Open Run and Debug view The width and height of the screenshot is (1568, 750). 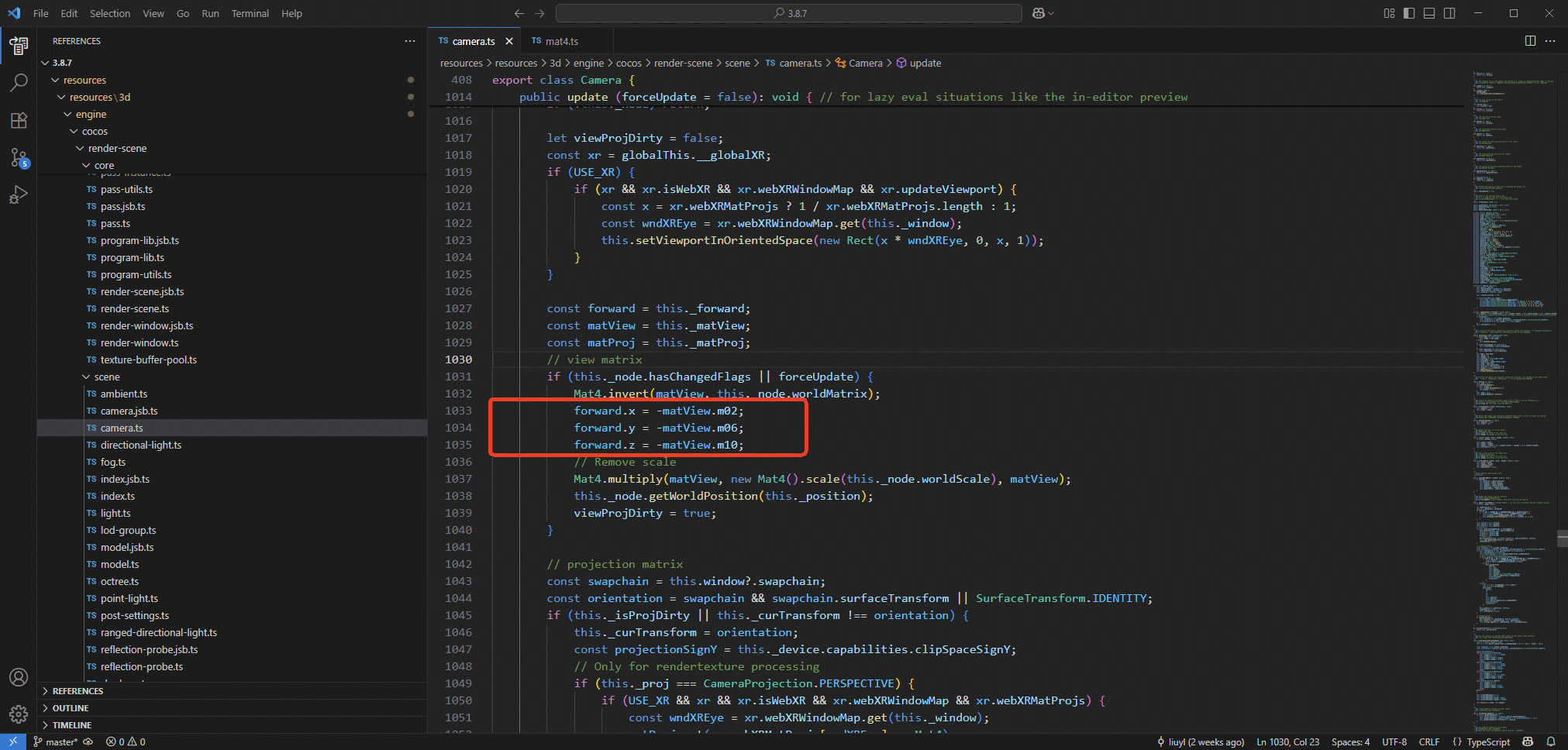click(19, 195)
